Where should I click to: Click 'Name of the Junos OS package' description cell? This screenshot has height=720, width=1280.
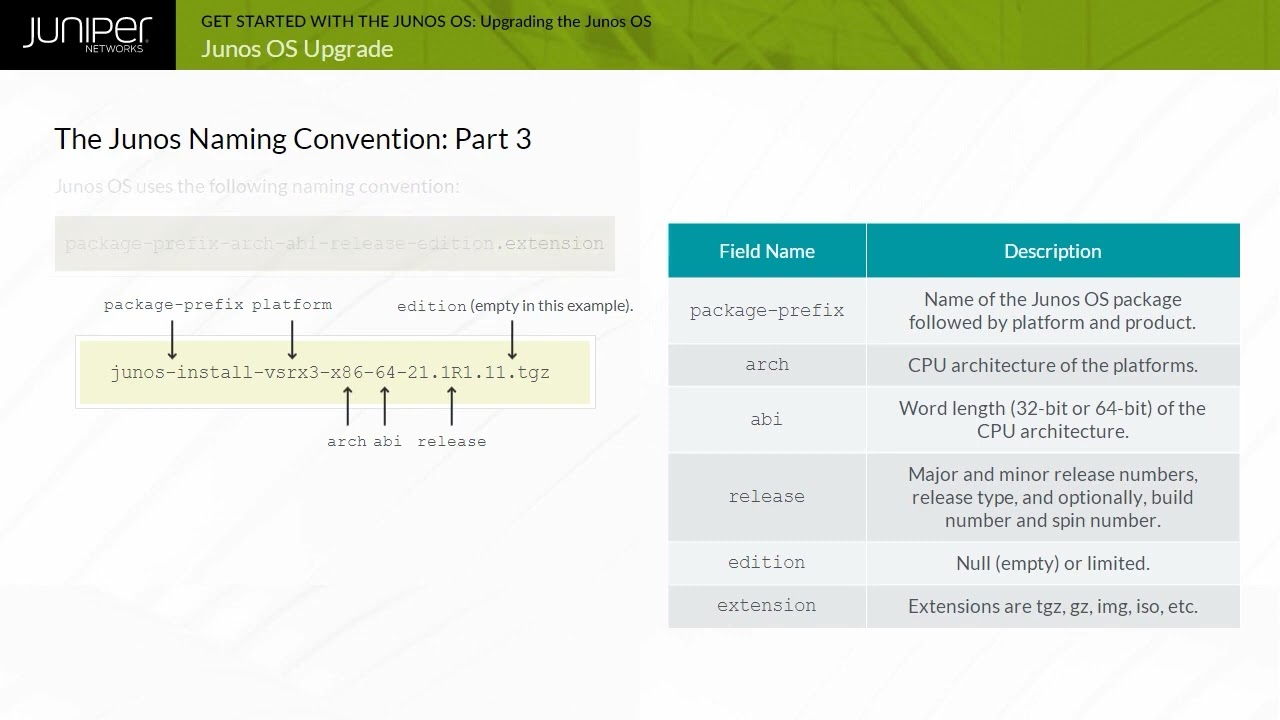point(1053,311)
